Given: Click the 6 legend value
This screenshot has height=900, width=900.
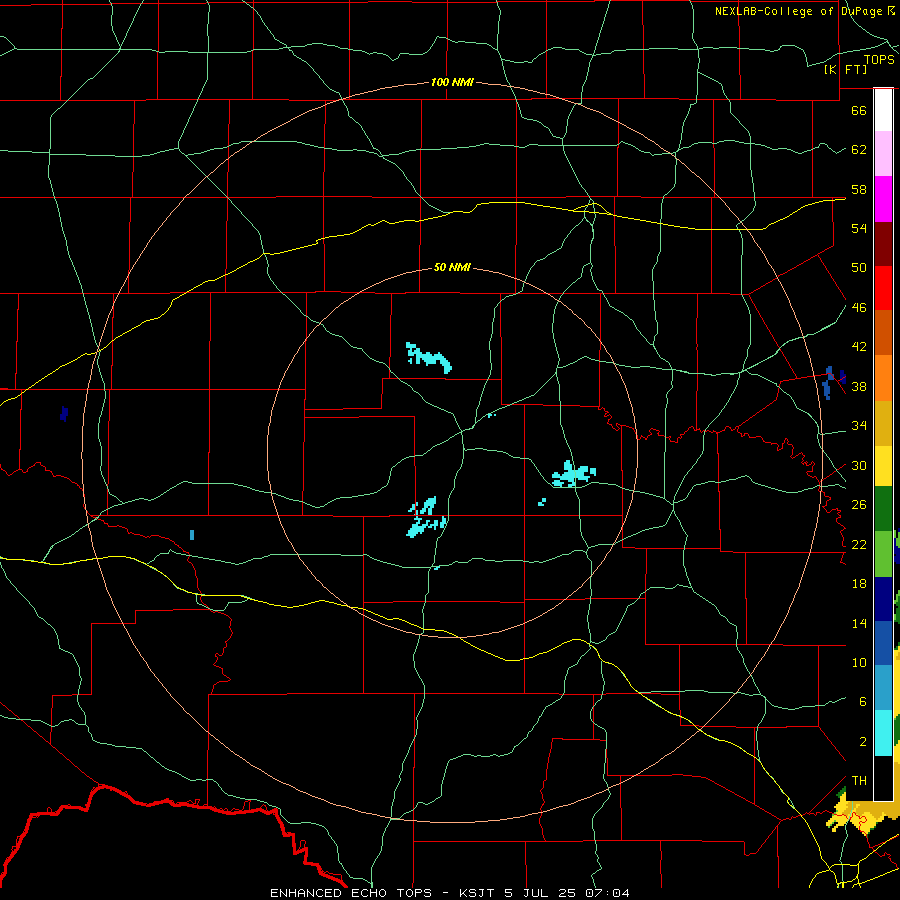Looking at the screenshot, I should click(862, 701).
